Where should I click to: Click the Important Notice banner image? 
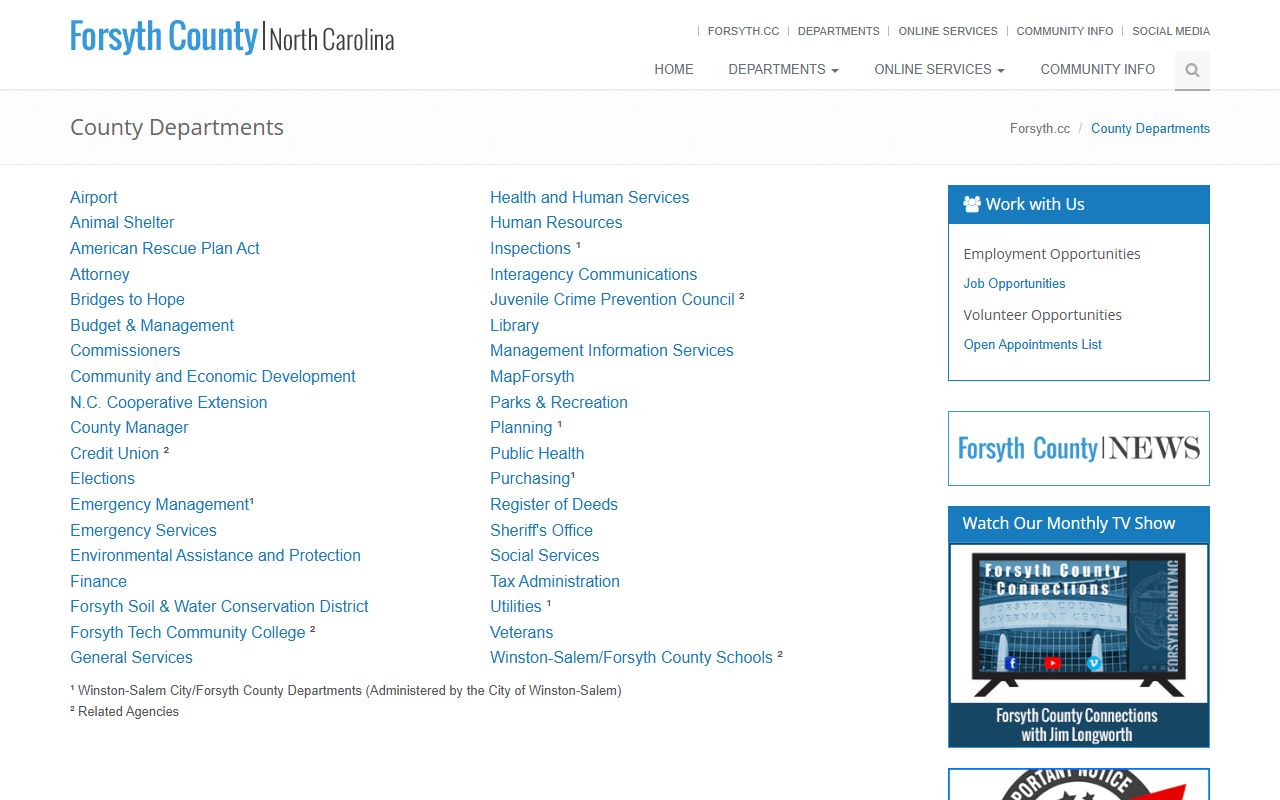tap(1079, 784)
